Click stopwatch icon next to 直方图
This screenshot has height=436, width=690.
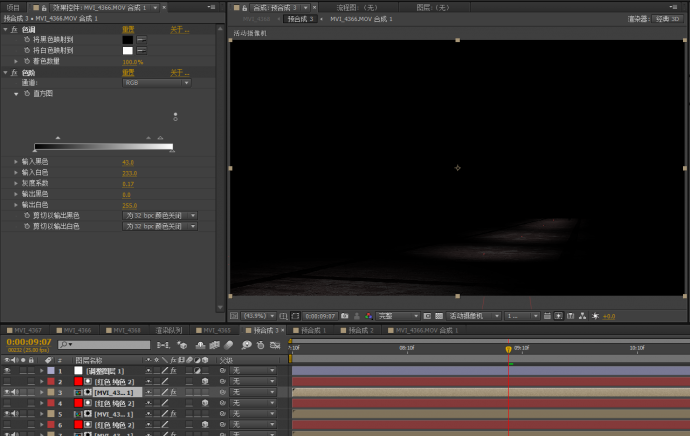27,93
